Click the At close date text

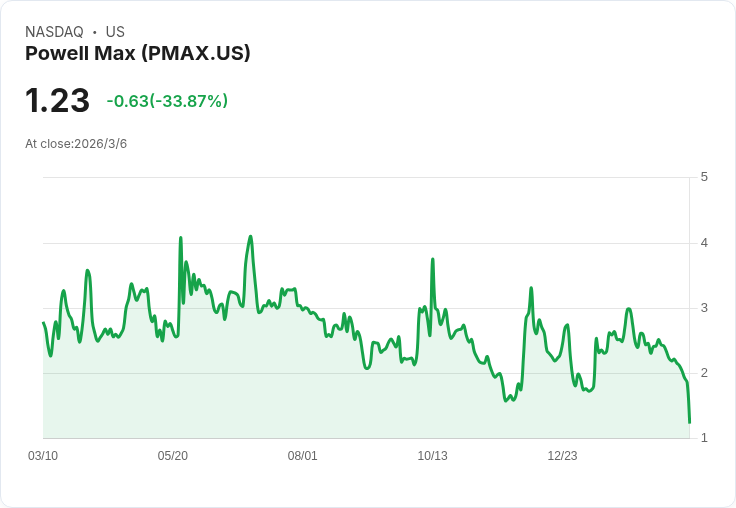[x=76, y=144]
